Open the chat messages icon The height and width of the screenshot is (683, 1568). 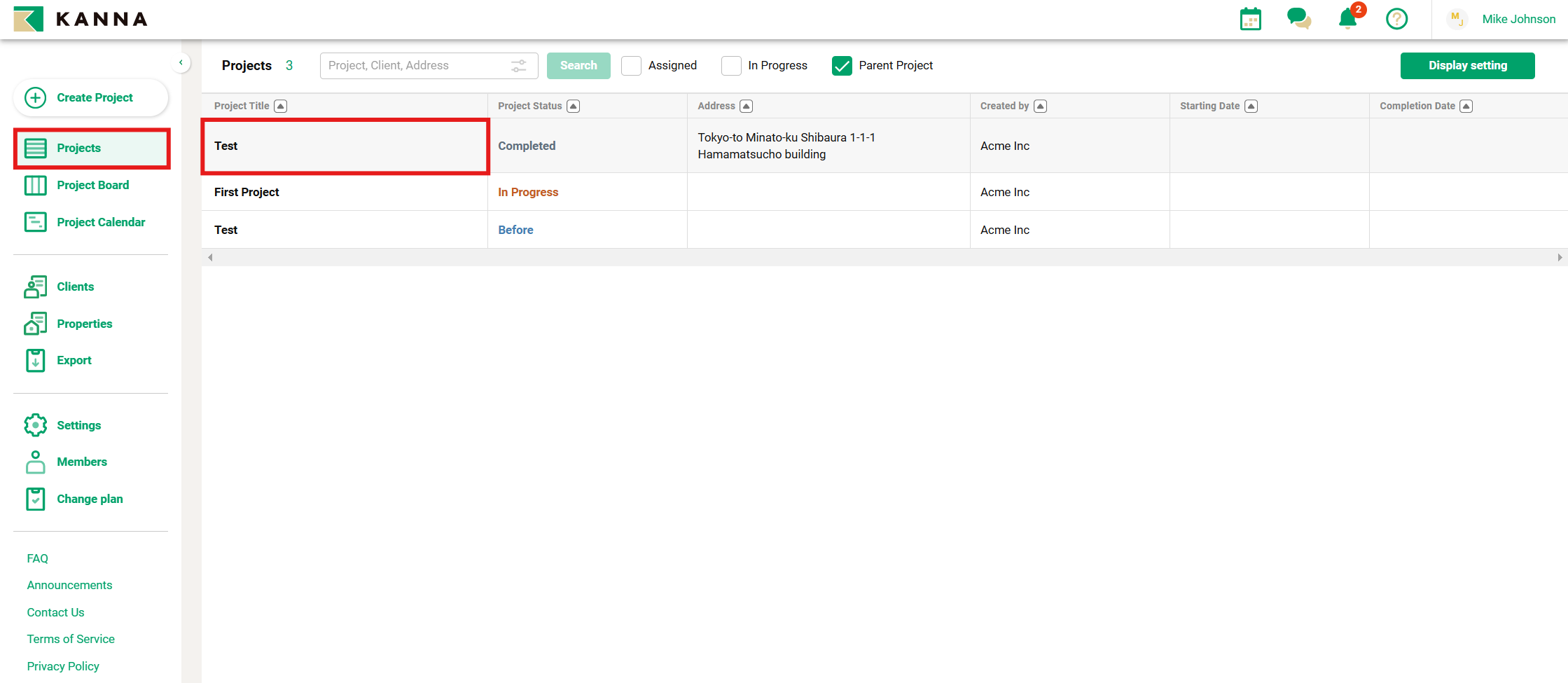click(x=1298, y=19)
